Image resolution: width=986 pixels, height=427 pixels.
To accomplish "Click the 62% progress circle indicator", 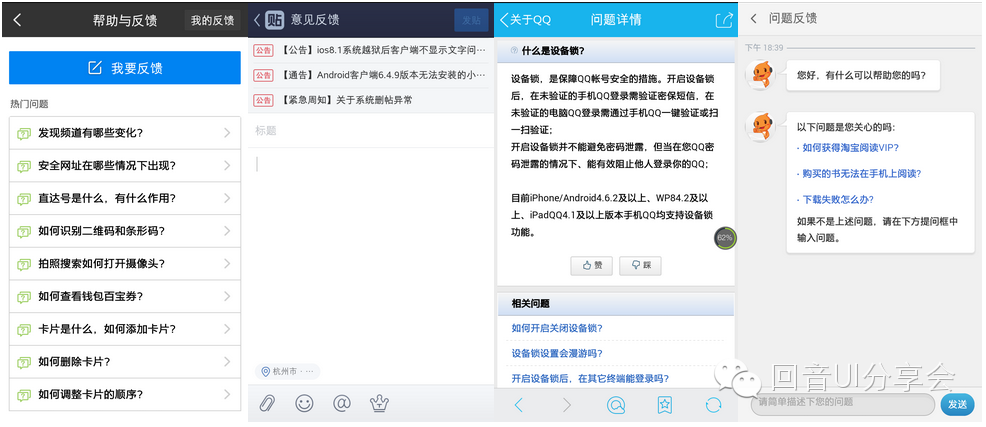I will tap(724, 238).
